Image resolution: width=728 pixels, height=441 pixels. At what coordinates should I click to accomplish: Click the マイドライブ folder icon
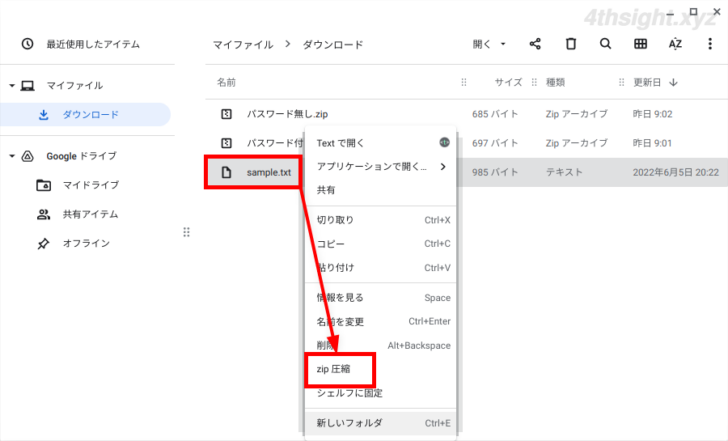44,185
